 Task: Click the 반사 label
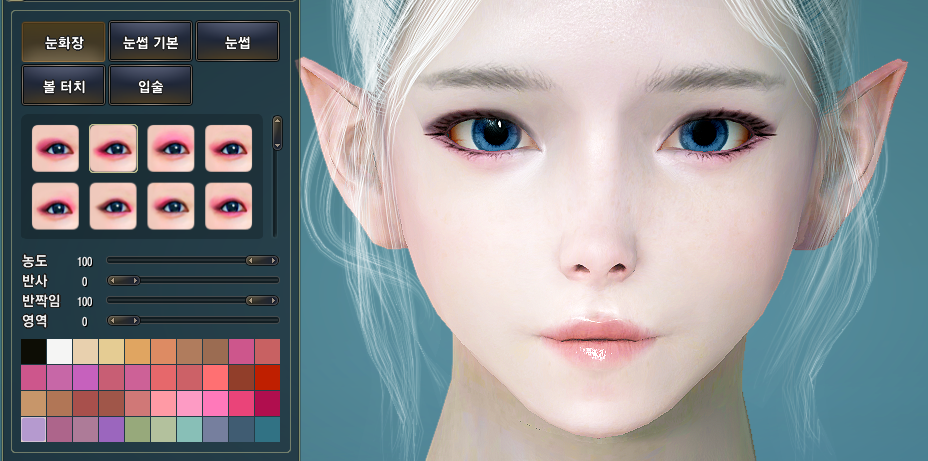[35, 281]
